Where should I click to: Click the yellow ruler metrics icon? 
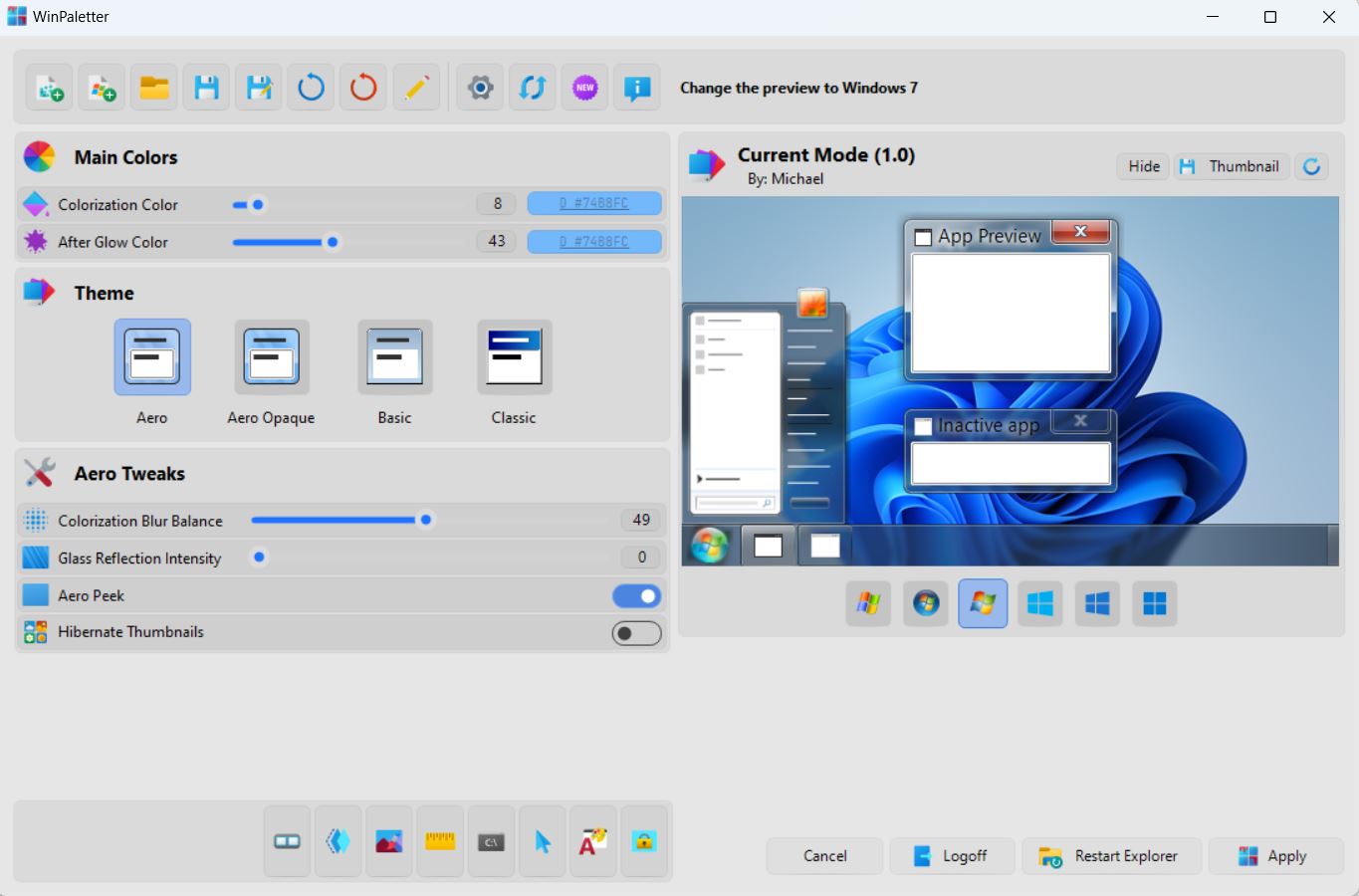pos(440,842)
